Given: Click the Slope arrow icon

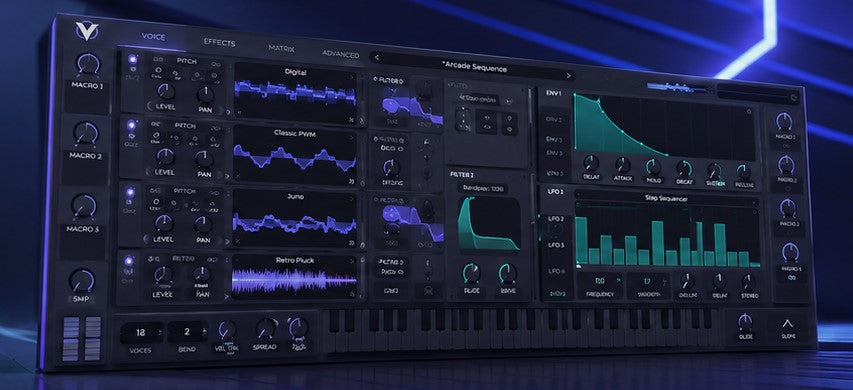Looking at the screenshot, I should [788, 324].
